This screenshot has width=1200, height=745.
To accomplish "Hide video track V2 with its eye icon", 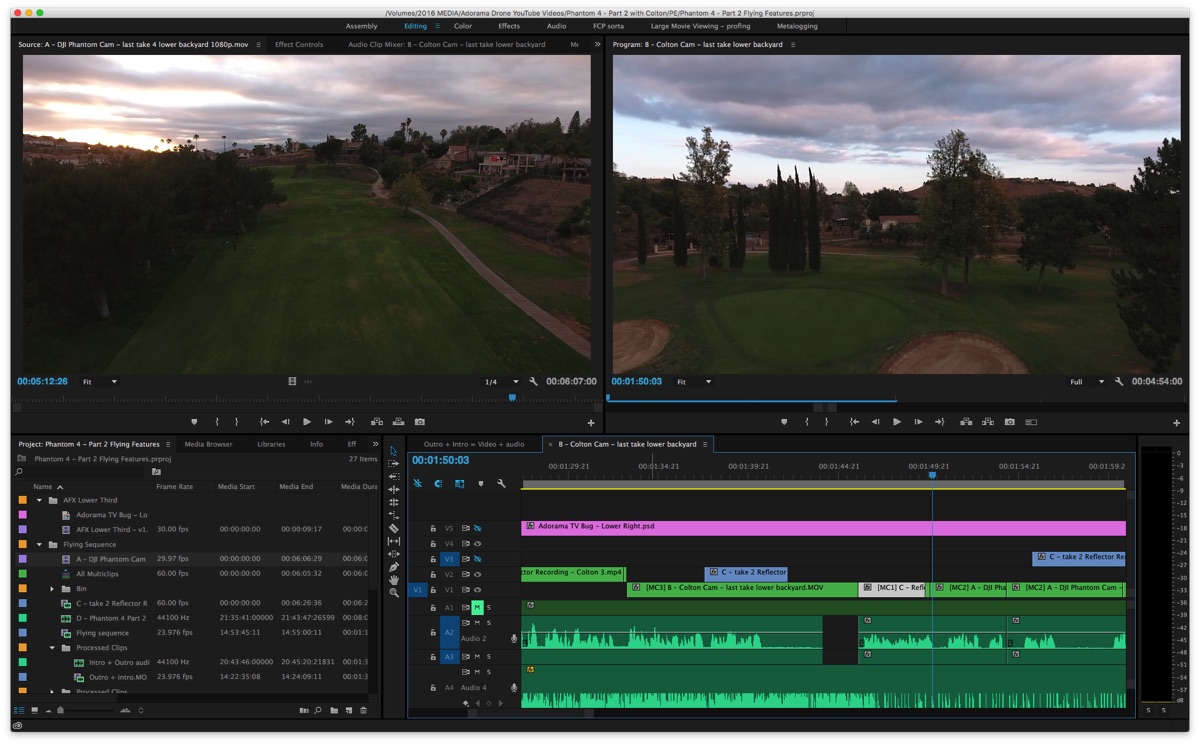I will click(x=478, y=575).
